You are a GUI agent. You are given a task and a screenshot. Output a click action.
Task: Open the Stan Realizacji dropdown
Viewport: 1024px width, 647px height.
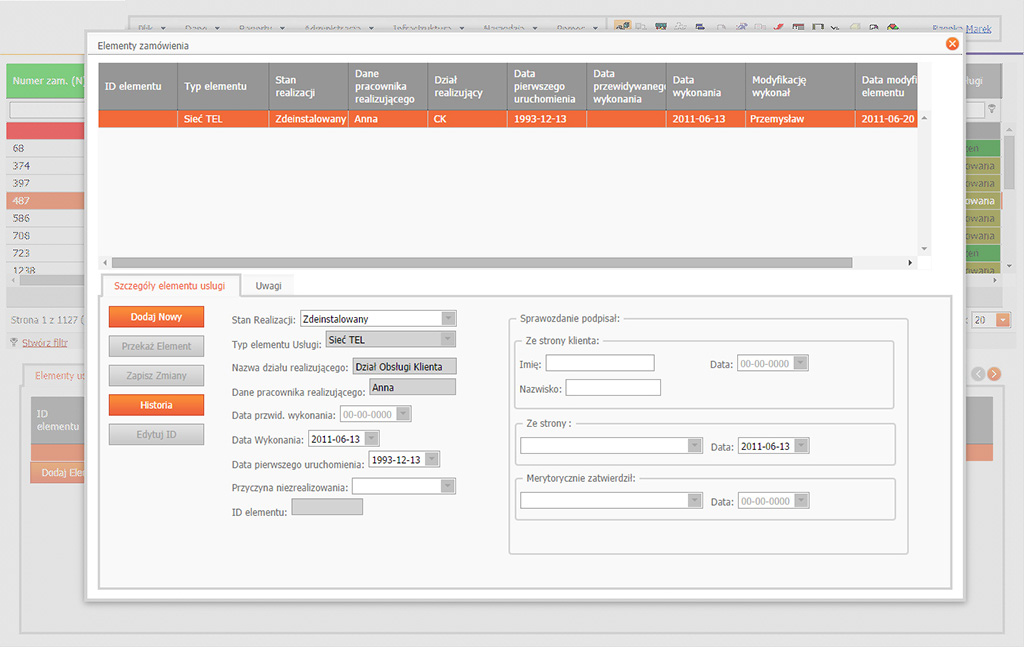(449, 319)
